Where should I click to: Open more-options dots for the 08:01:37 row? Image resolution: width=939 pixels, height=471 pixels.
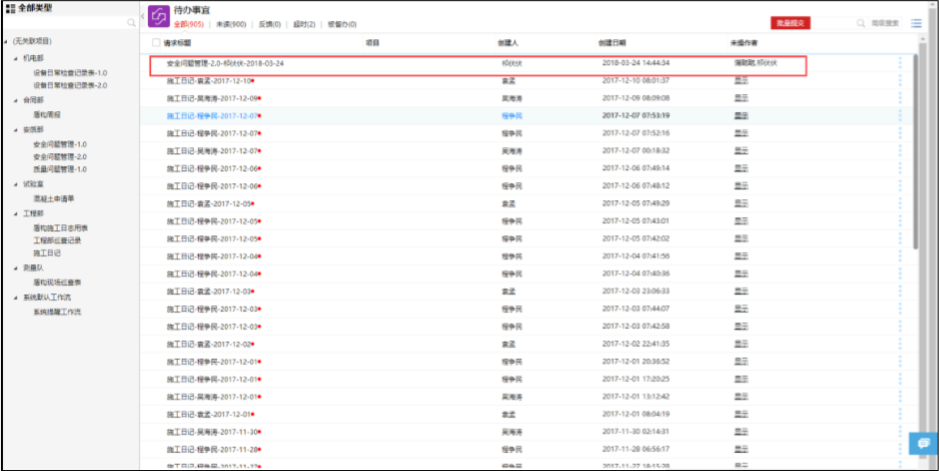click(899, 81)
